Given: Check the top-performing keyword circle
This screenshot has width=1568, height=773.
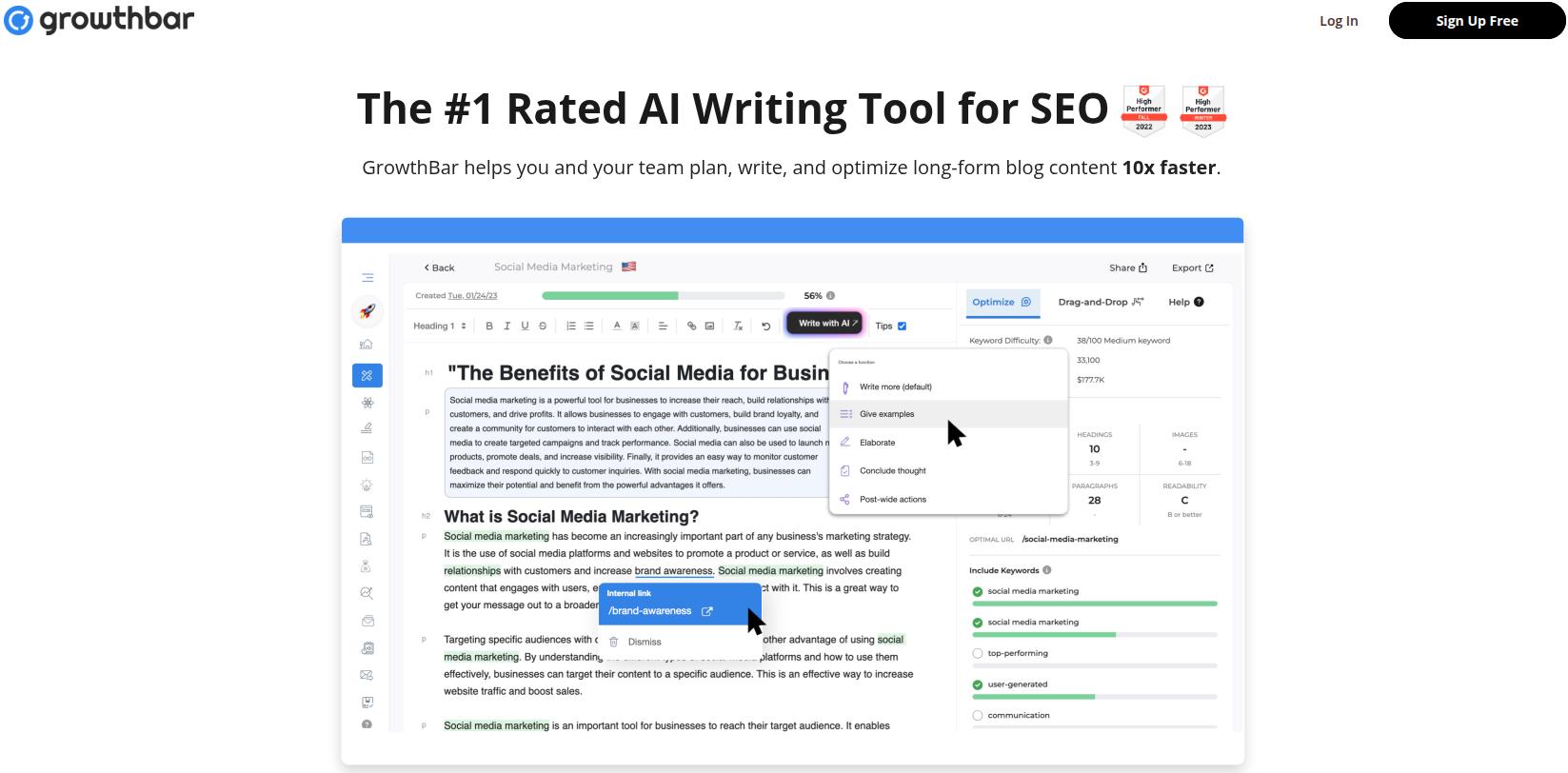Looking at the screenshot, I should (977, 653).
